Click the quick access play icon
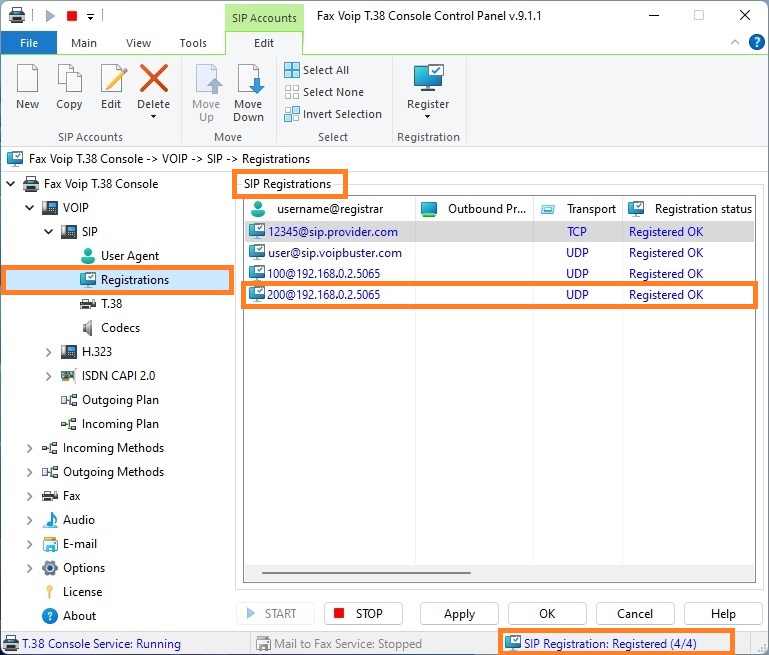 pyautogui.click(x=50, y=16)
